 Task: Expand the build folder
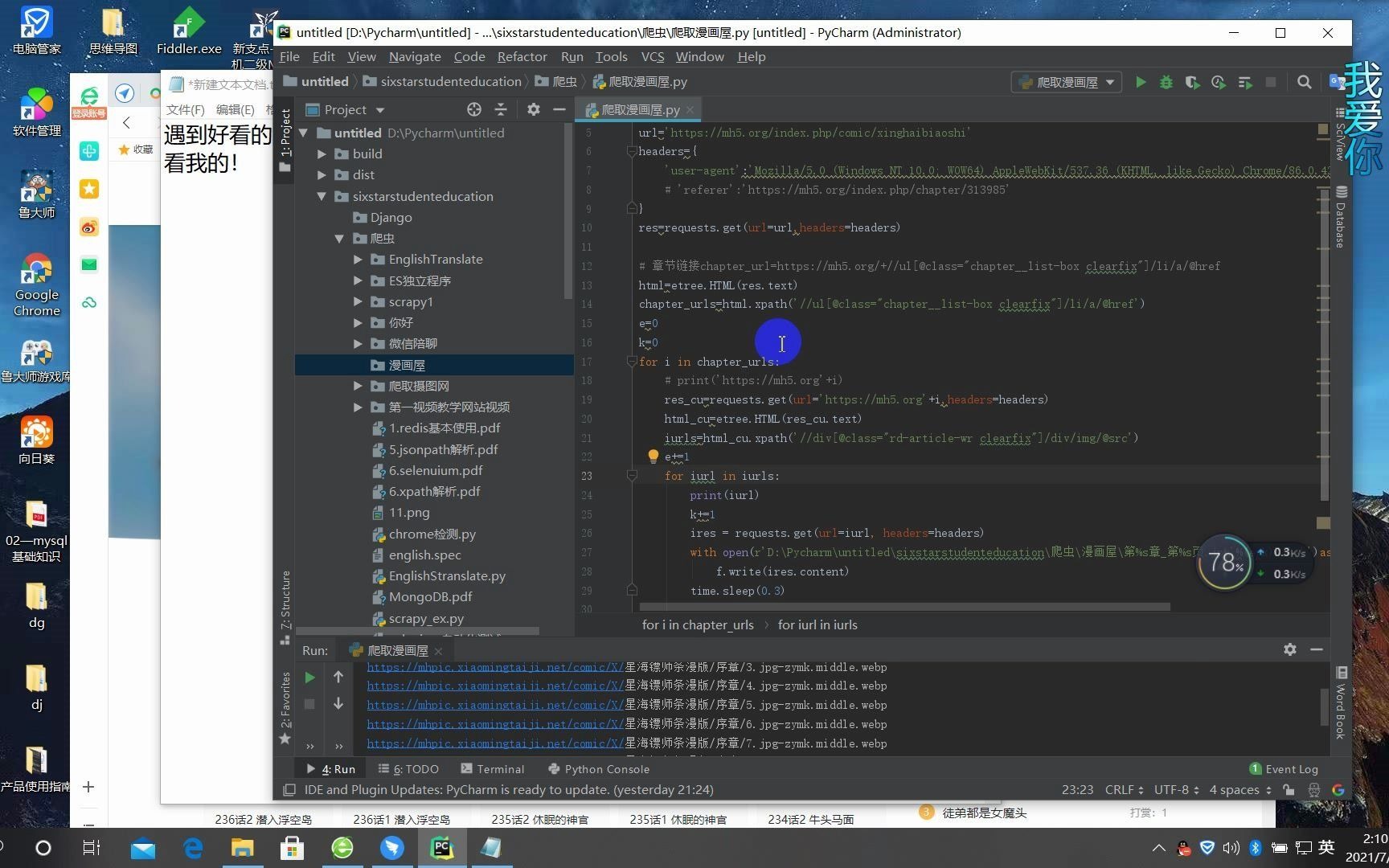322,154
